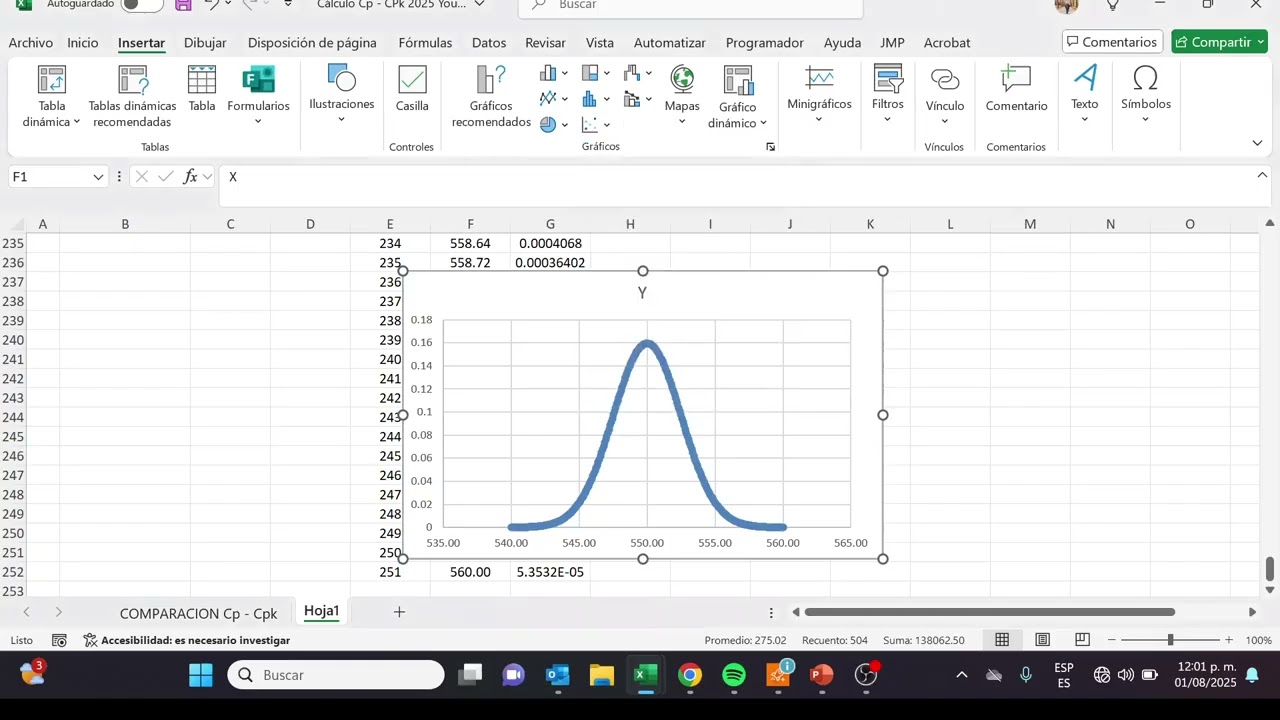Insert a Tabla from ribbon
The width and height of the screenshot is (1280, 720).
pos(202,90)
